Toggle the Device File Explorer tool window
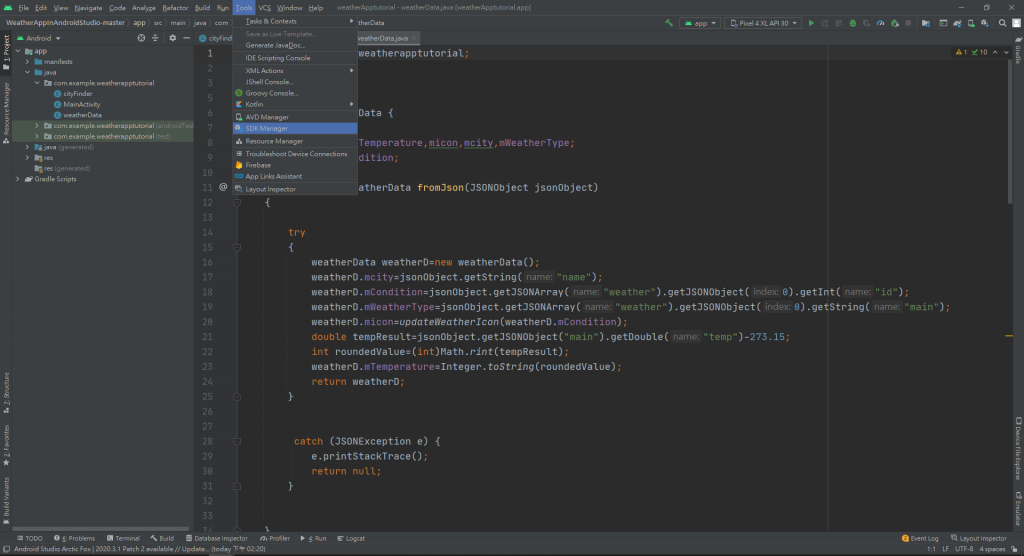 click(1018, 448)
